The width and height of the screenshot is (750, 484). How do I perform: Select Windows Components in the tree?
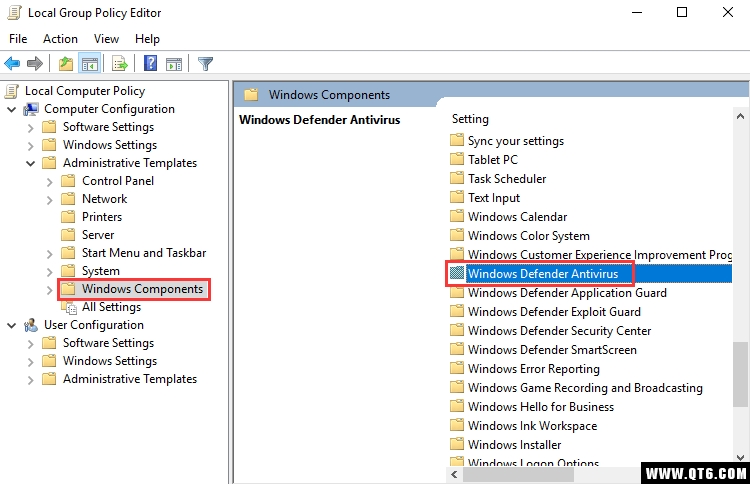[143, 289]
